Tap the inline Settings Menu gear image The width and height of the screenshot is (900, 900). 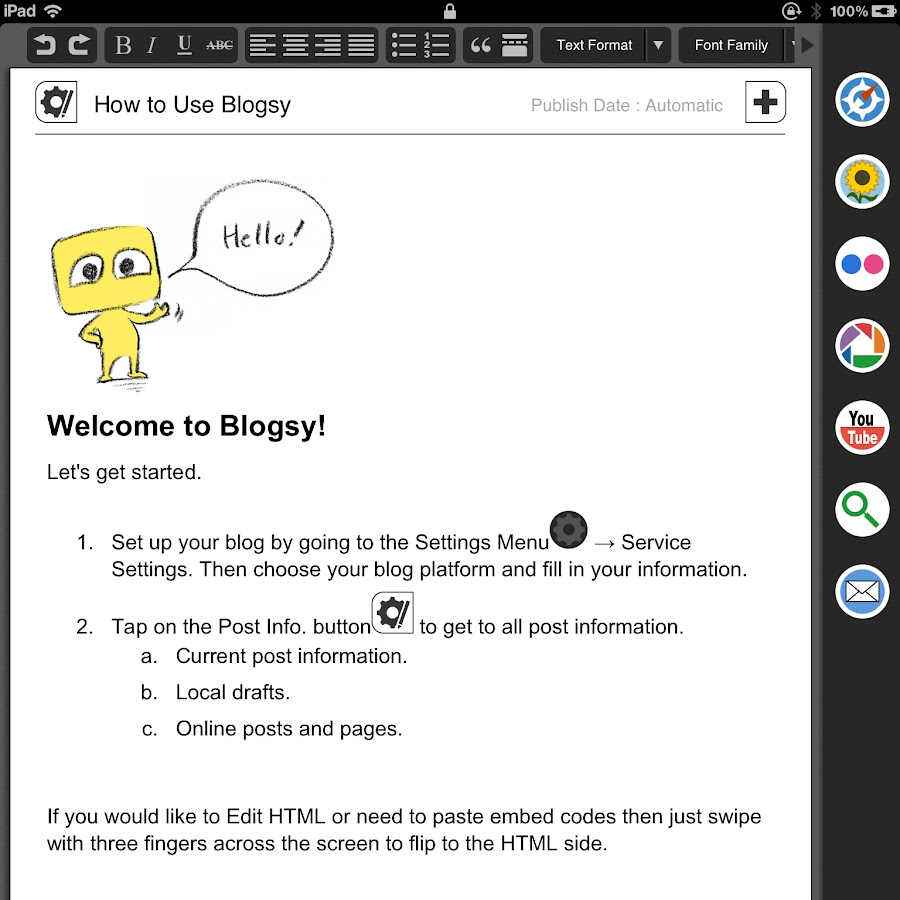pyautogui.click(x=568, y=529)
